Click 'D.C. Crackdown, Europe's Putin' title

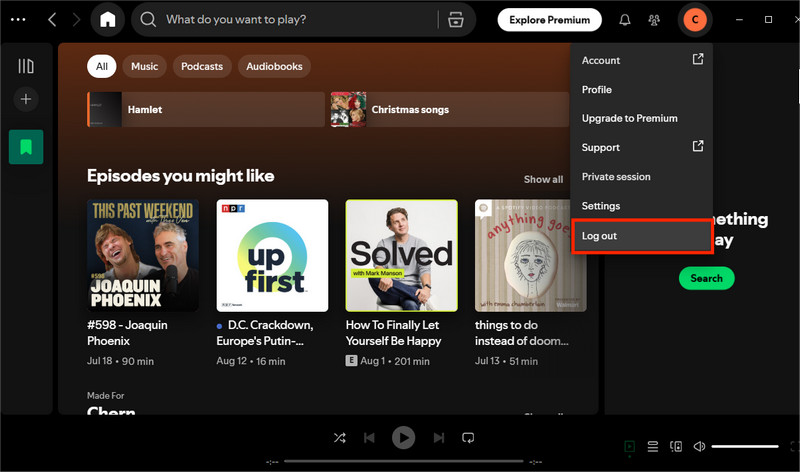(265, 333)
